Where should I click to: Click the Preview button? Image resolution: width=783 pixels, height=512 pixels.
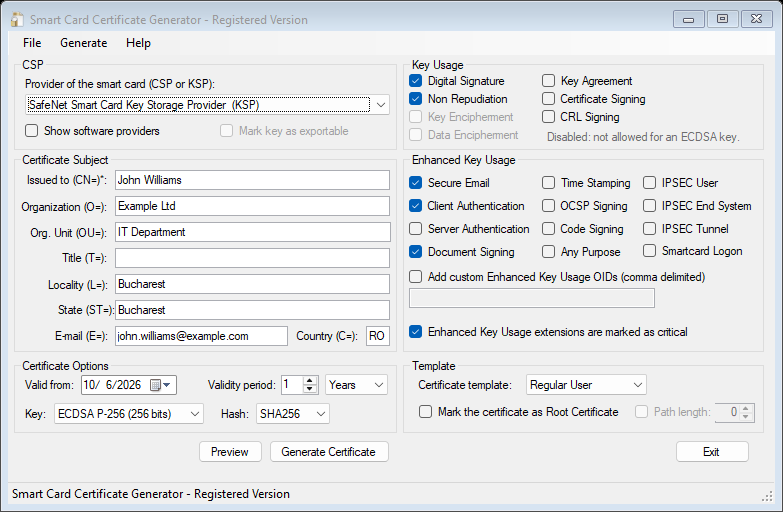point(230,452)
